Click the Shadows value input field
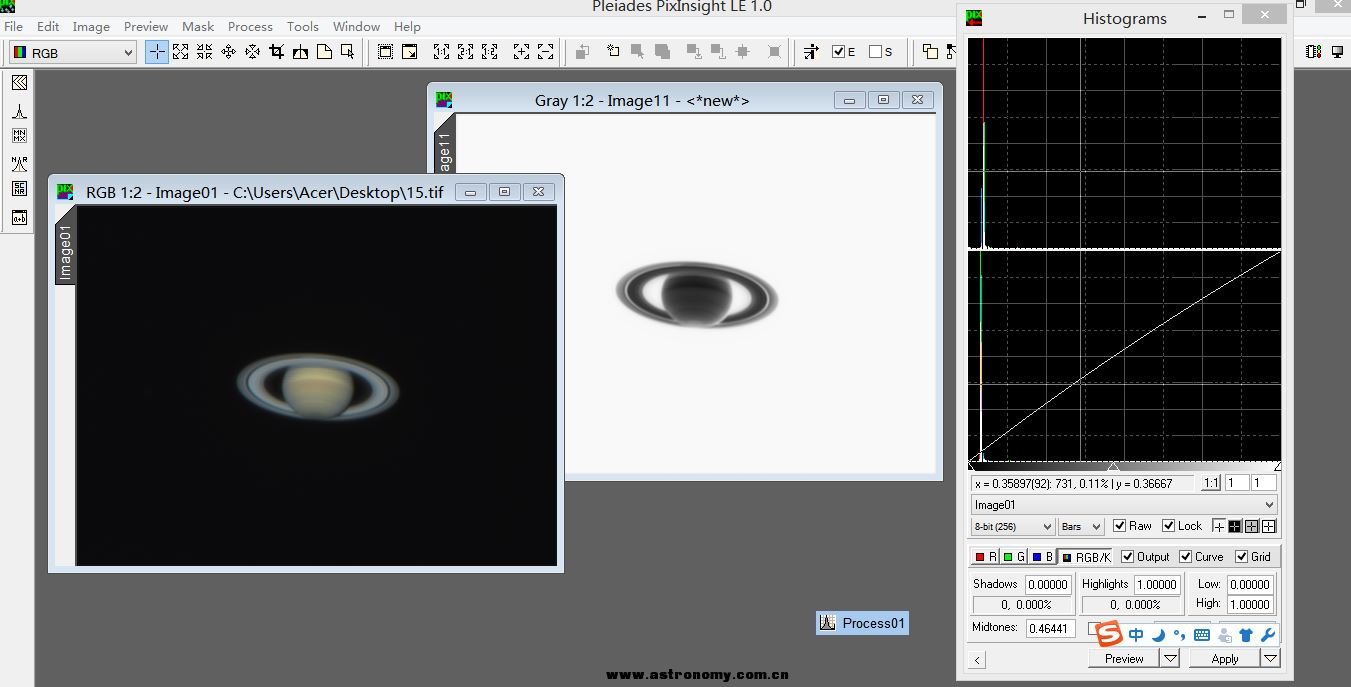 point(1048,584)
